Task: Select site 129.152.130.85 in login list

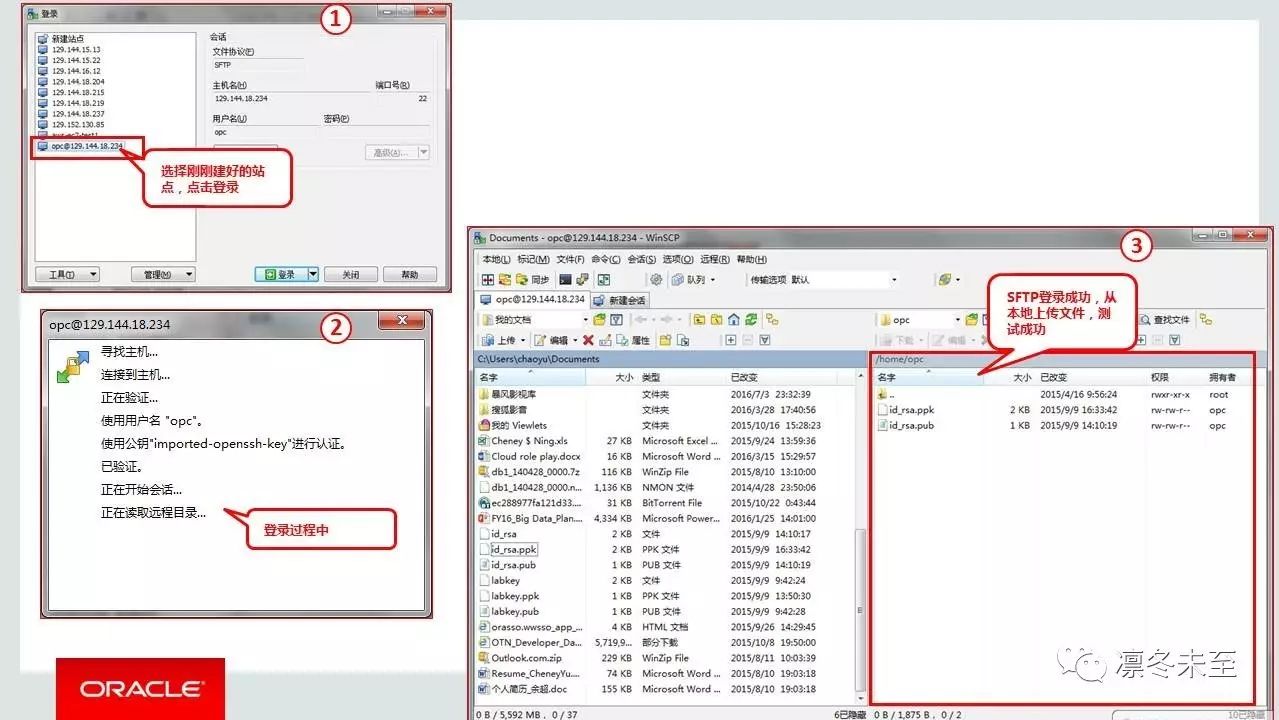Action: tap(71, 125)
